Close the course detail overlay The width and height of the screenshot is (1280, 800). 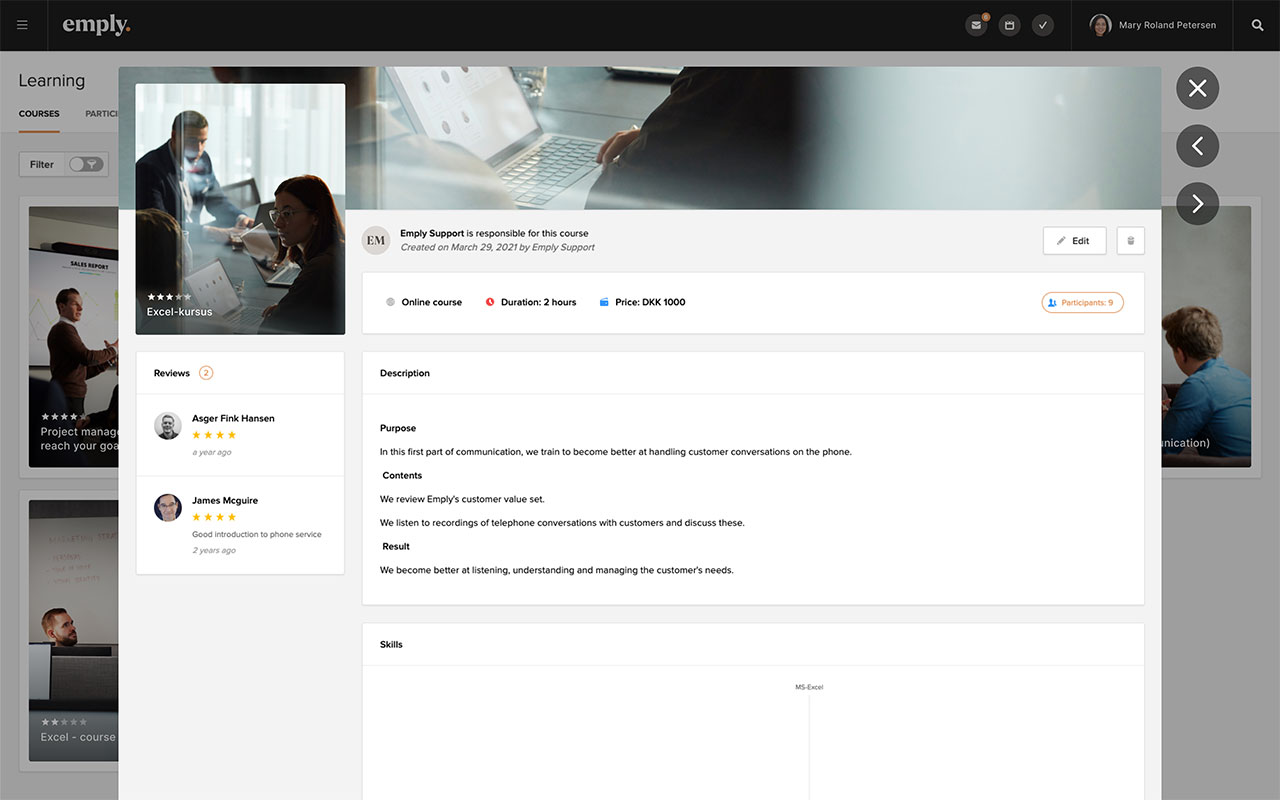[x=1198, y=88]
